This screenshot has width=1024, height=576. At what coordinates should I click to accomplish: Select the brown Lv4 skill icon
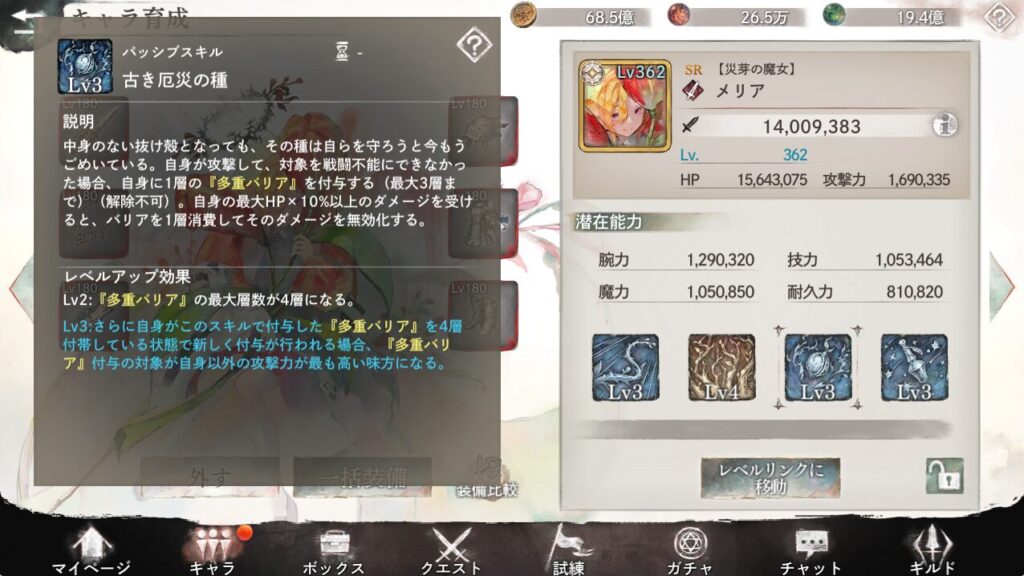[722, 367]
